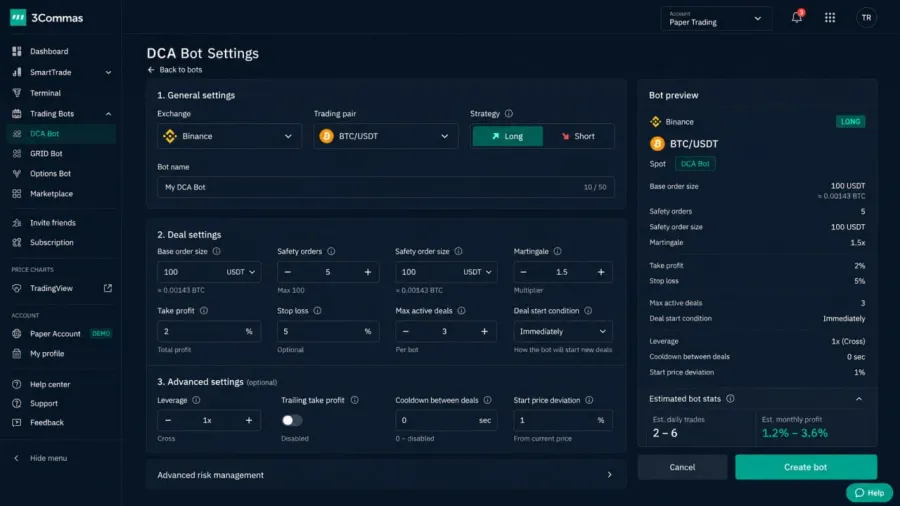Image resolution: width=900 pixels, height=506 pixels.
Task: Click the Stop loss percentage field
Action: 328,331
